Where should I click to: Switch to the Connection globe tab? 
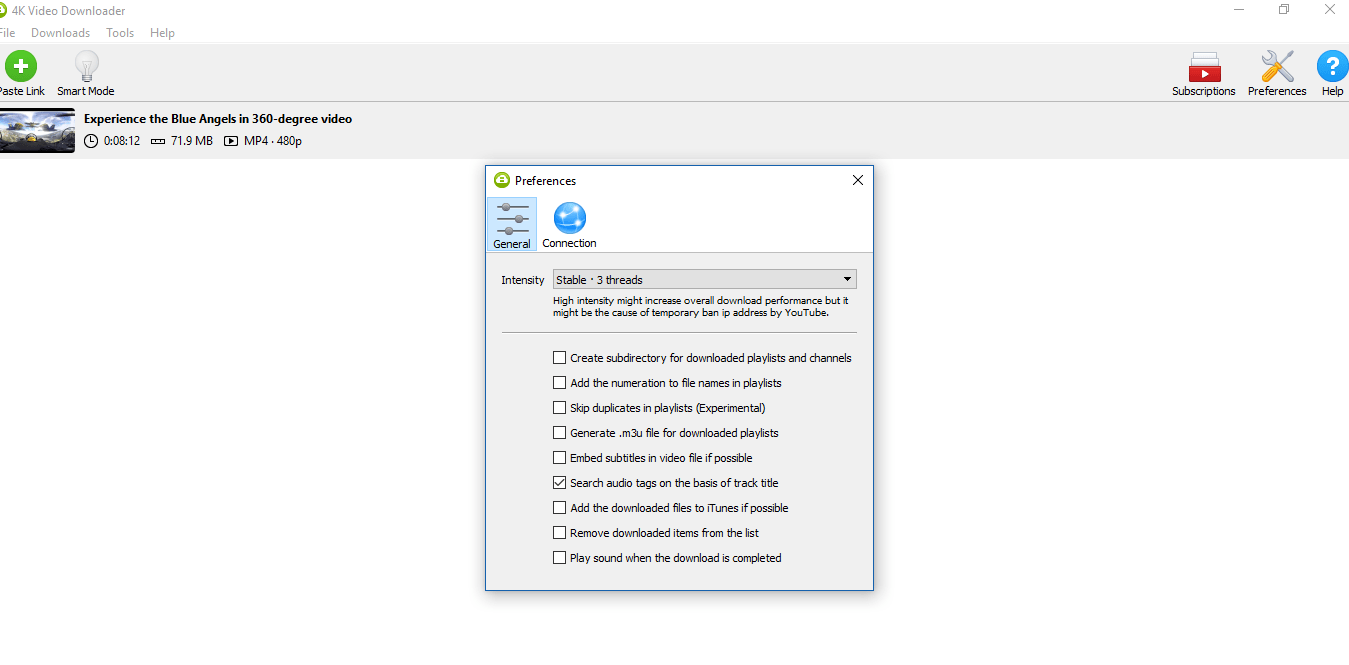coord(569,224)
